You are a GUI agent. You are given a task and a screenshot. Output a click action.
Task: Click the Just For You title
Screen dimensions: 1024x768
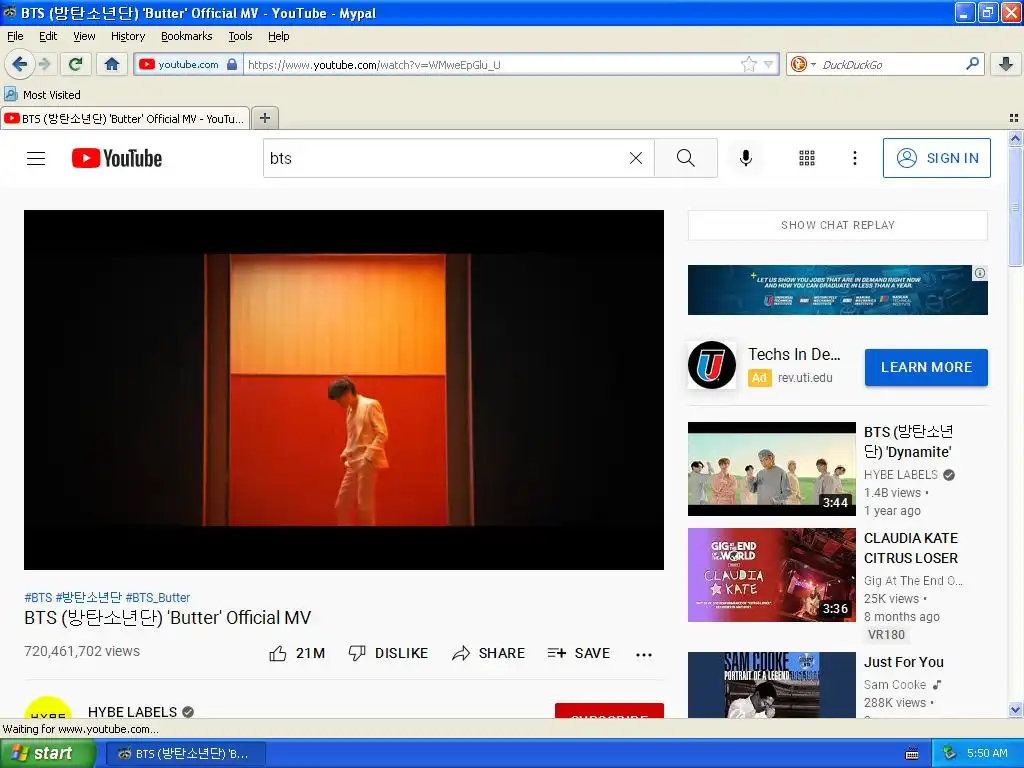pyautogui.click(x=904, y=662)
